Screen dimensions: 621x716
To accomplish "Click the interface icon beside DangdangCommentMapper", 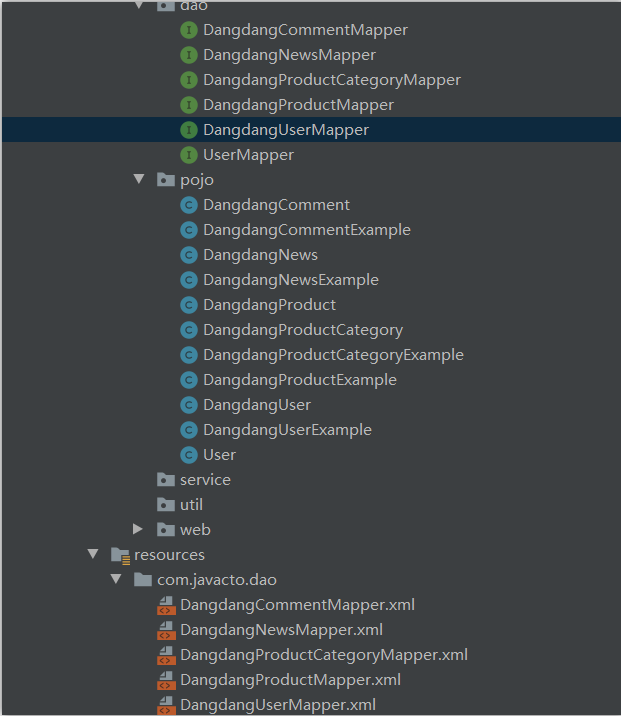I will click(189, 30).
